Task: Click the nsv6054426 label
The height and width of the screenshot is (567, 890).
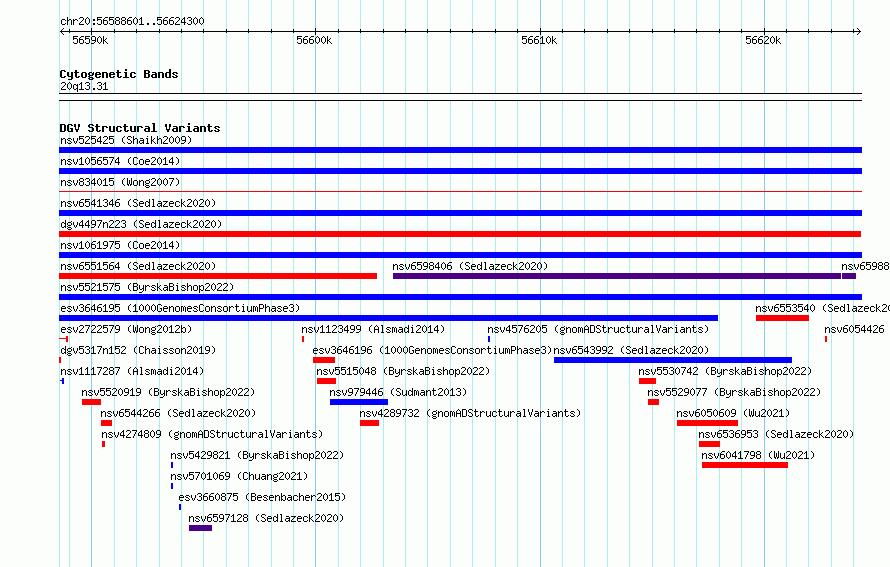Action: 854,329
